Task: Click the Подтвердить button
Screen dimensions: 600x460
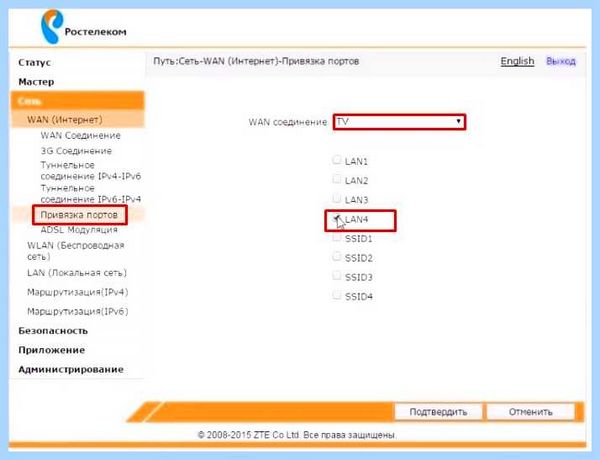Action: 438,412
